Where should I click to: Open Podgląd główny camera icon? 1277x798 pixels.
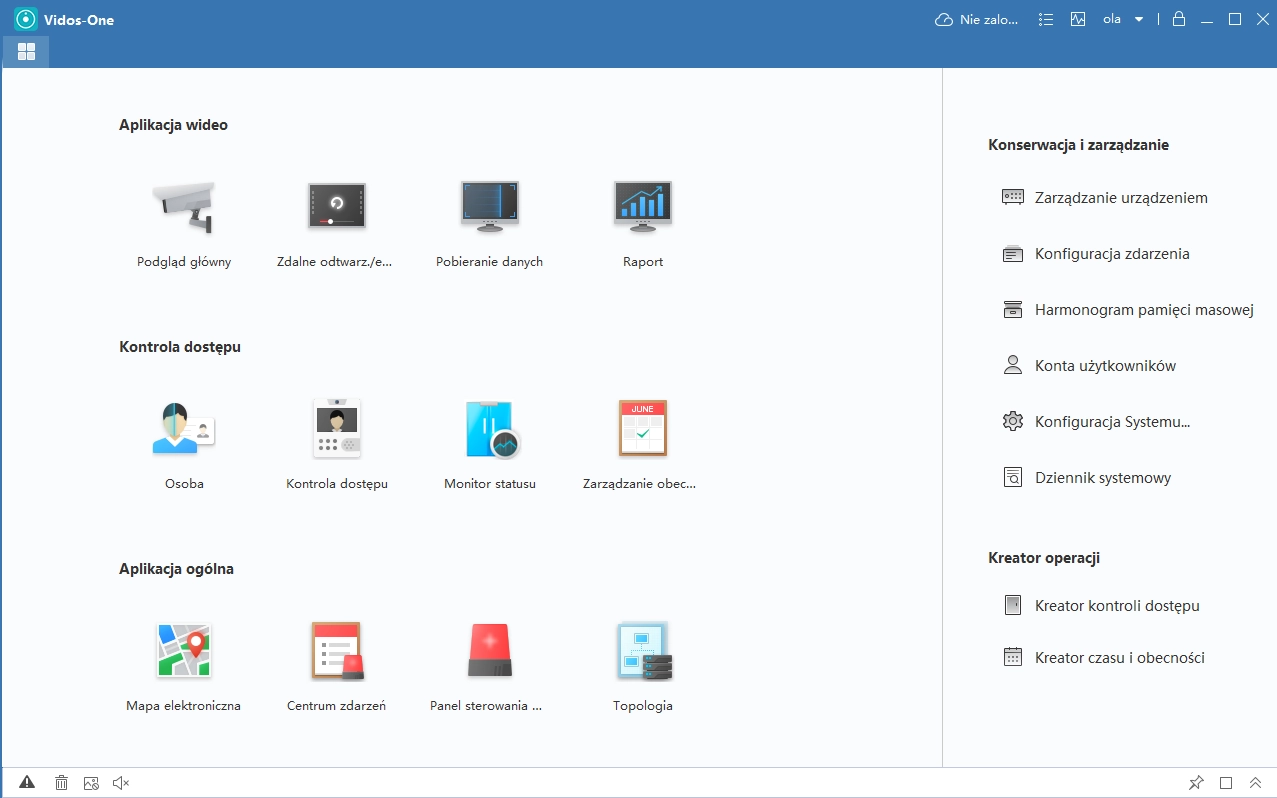(184, 207)
